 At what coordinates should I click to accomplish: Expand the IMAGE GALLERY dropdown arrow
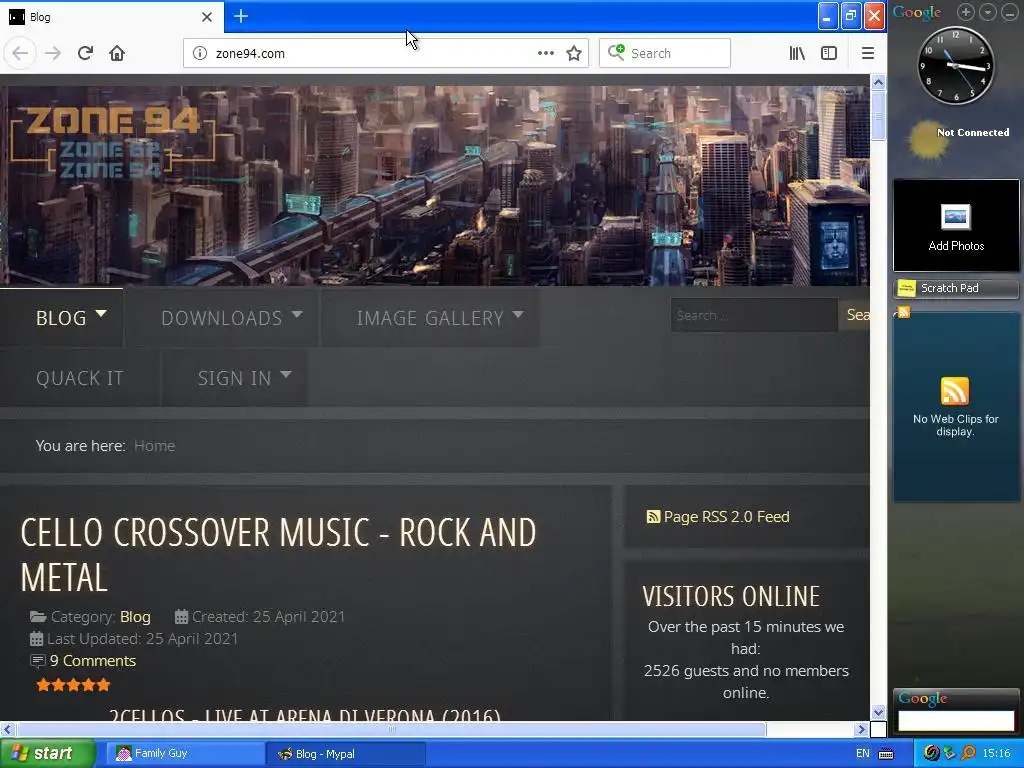pyautogui.click(x=518, y=314)
